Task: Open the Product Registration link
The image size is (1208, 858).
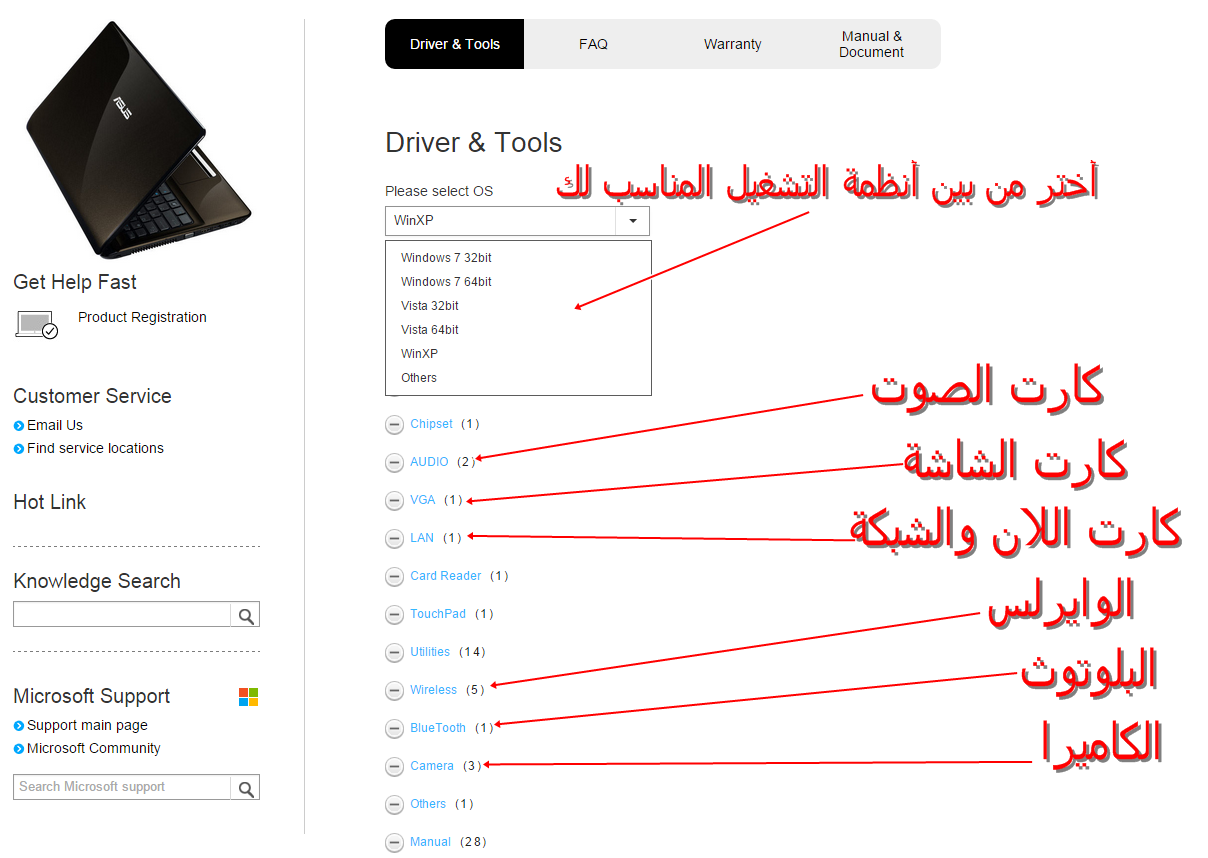Action: click(142, 317)
